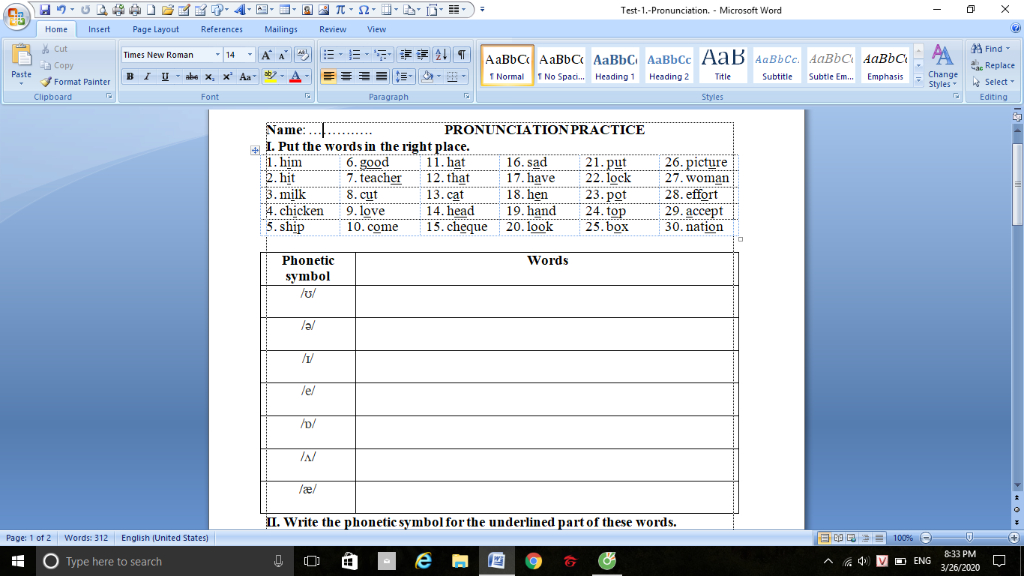This screenshot has width=1024, height=576.
Task: Click the Replace button
Action: tap(993, 65)
